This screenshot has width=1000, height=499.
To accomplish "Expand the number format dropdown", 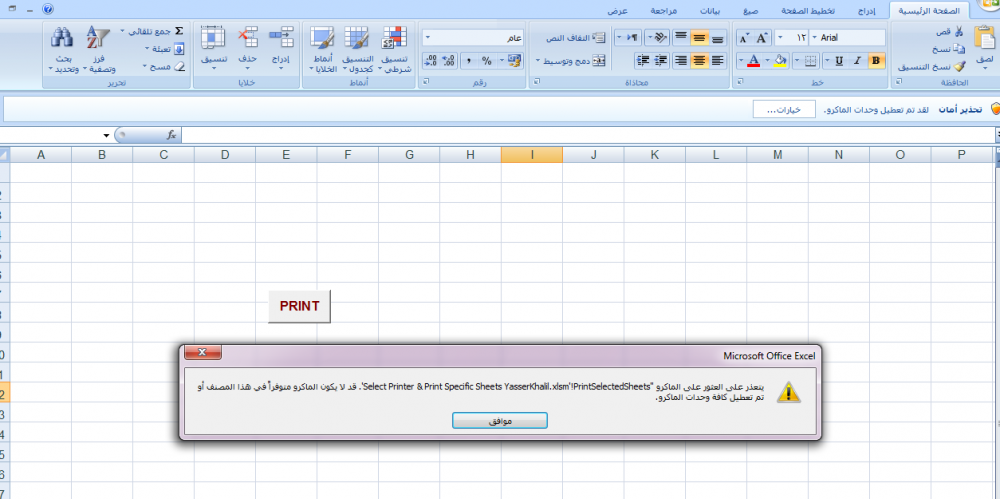I will [428, 38].
